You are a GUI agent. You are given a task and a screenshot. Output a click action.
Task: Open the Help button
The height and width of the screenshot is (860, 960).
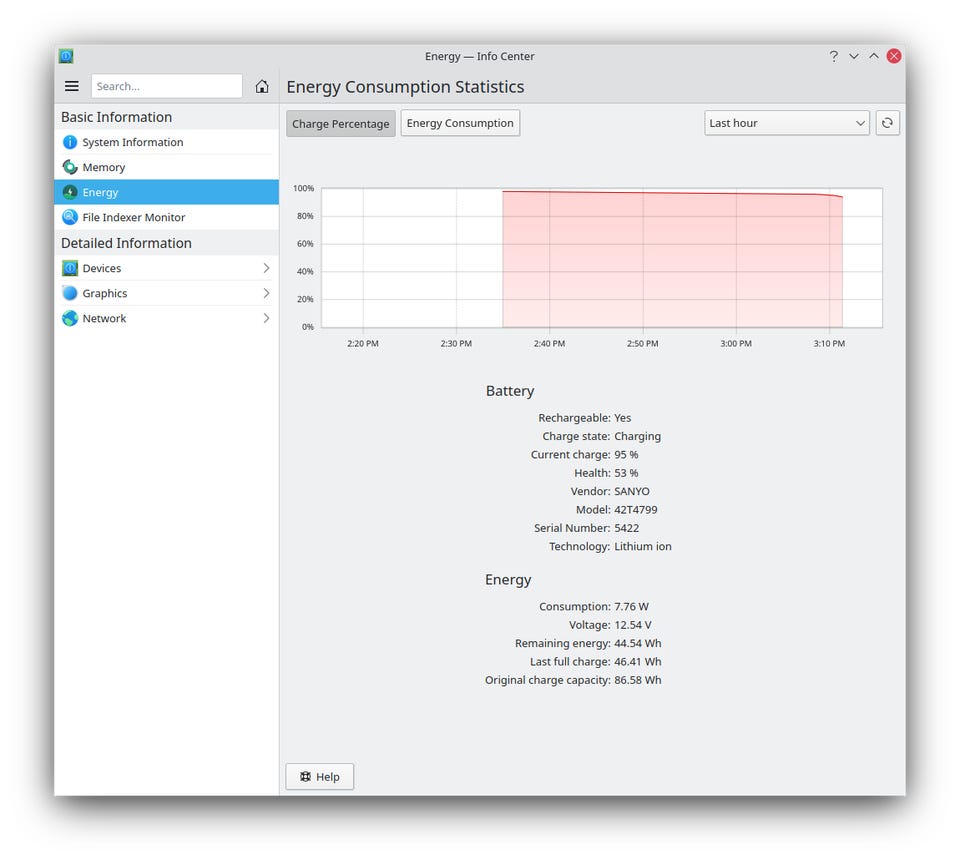(x=320, y=777)
